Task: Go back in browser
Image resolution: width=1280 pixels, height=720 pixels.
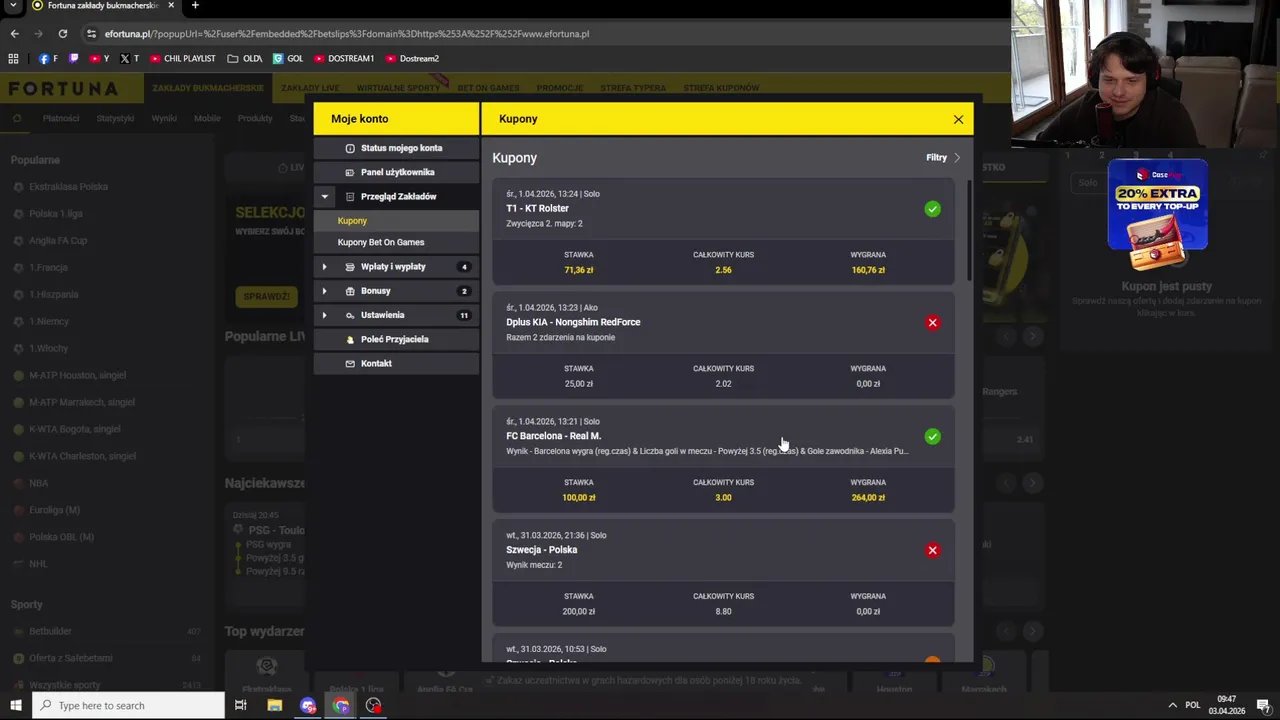Action: click(14, 33)
